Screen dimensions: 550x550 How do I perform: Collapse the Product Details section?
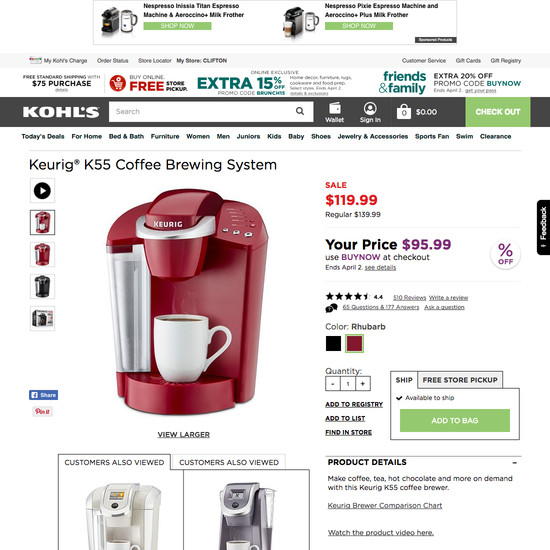515,463
